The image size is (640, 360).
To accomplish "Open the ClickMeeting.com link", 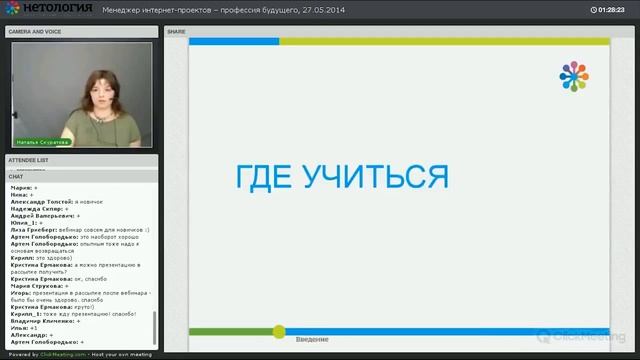I will click(63, 355).
